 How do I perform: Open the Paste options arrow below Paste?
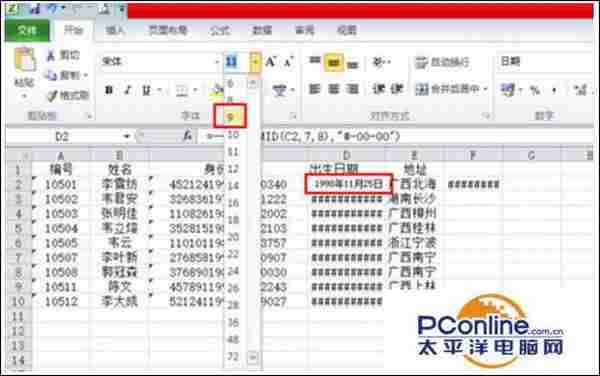[24, 96]
